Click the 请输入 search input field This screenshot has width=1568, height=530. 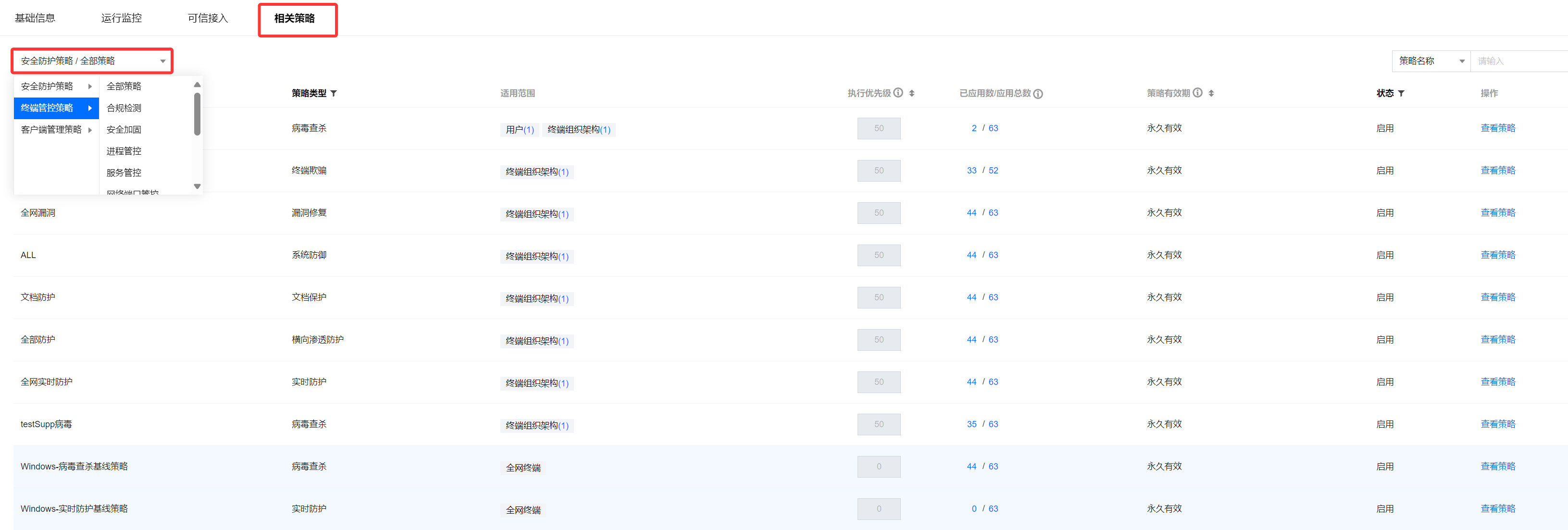pyautogui.click(x=1518, y=61)
